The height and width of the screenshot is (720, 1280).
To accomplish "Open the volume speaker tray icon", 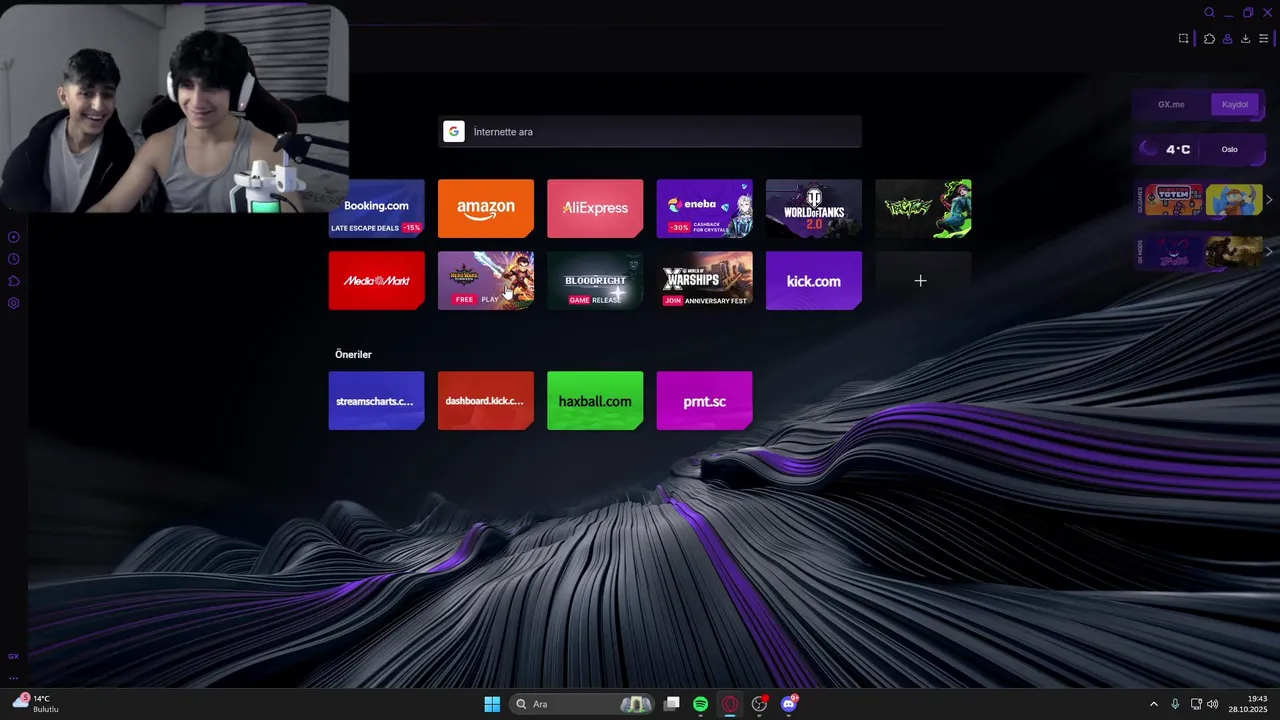I will point(1213,704).
